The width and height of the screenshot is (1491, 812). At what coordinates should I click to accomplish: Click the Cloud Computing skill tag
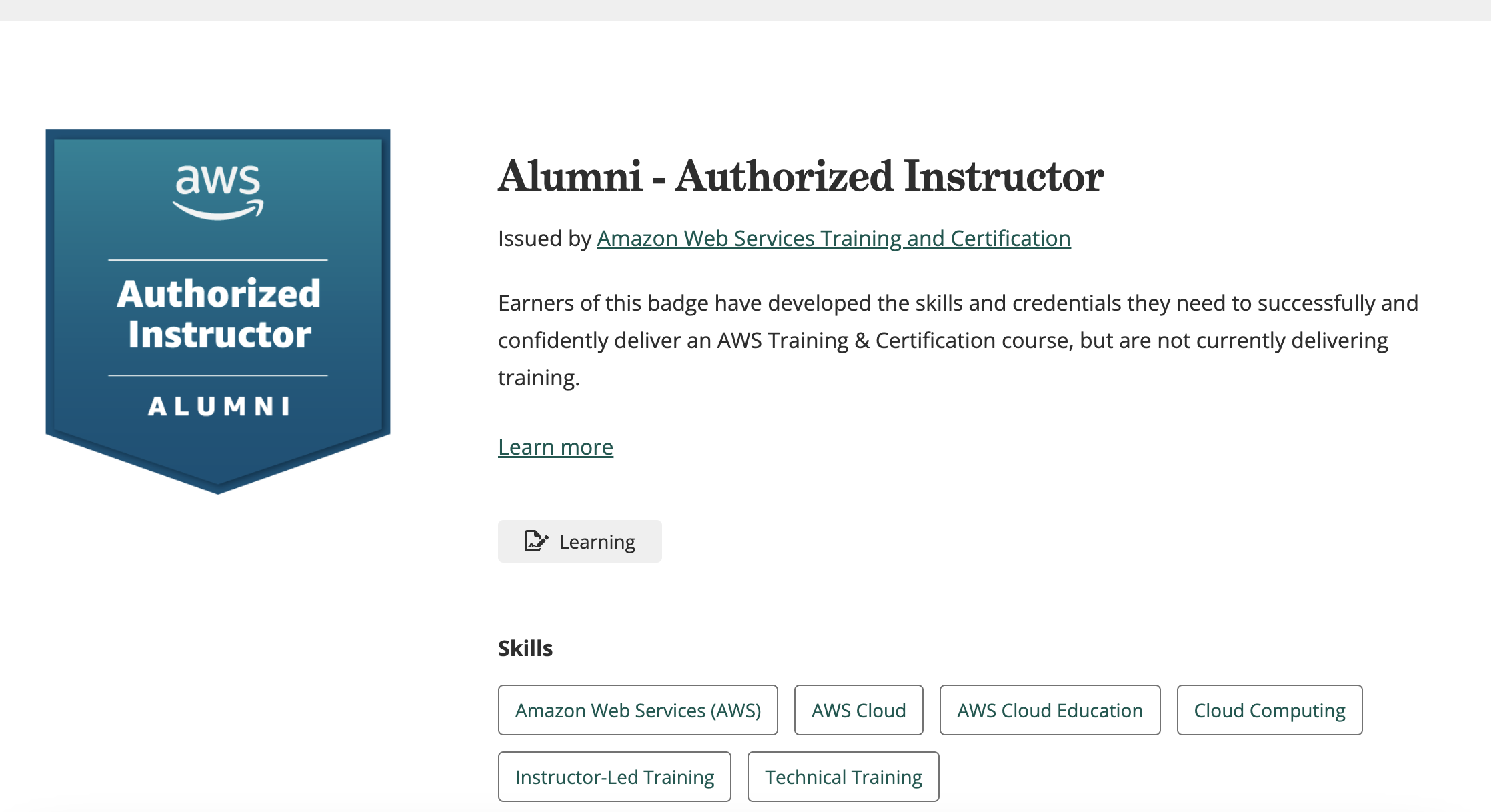pyautogui.click(x=1269, y=711)
